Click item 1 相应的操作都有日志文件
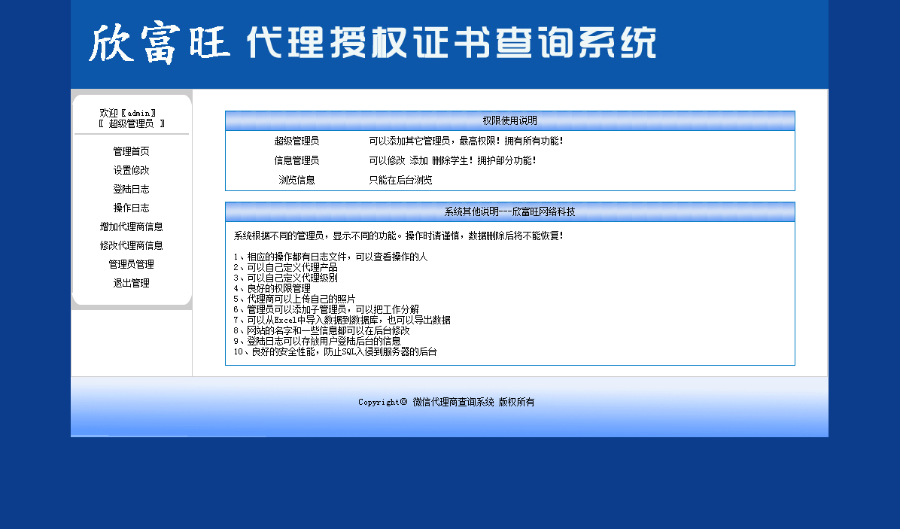900x529 pixels. coord(330,257)
